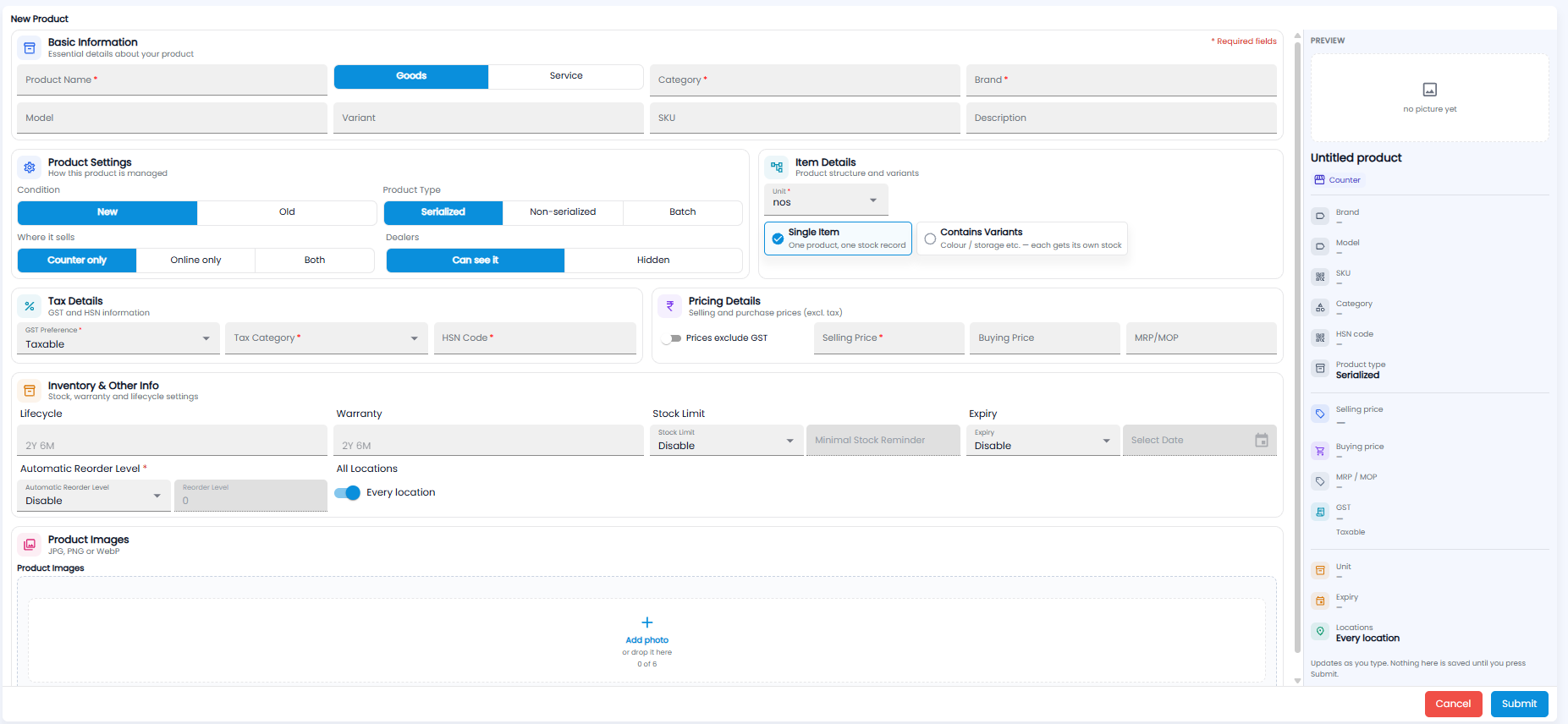Click the Inventory & Other Info icon

click(30, 391)
